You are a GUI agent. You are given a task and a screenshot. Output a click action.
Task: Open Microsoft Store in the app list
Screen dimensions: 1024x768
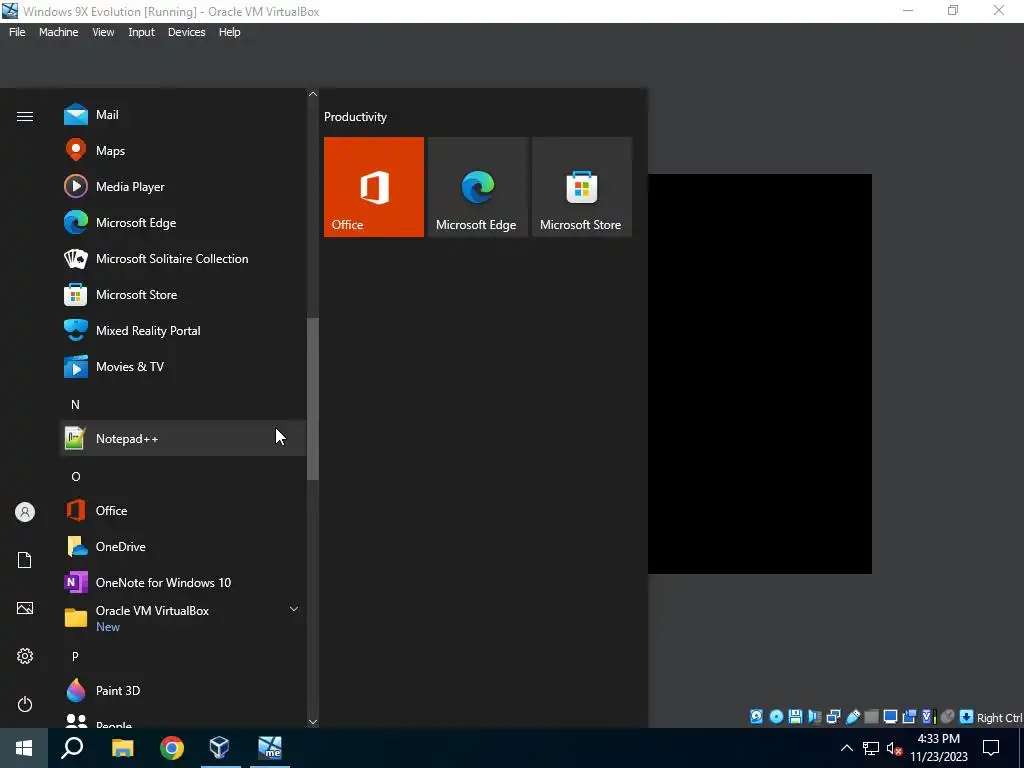183,295
